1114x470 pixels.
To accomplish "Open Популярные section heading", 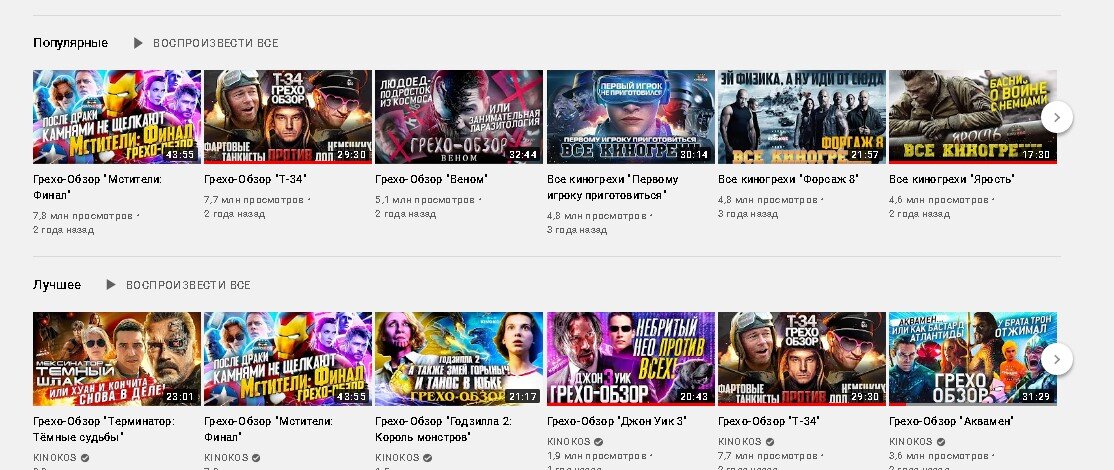I will point(70,43).
